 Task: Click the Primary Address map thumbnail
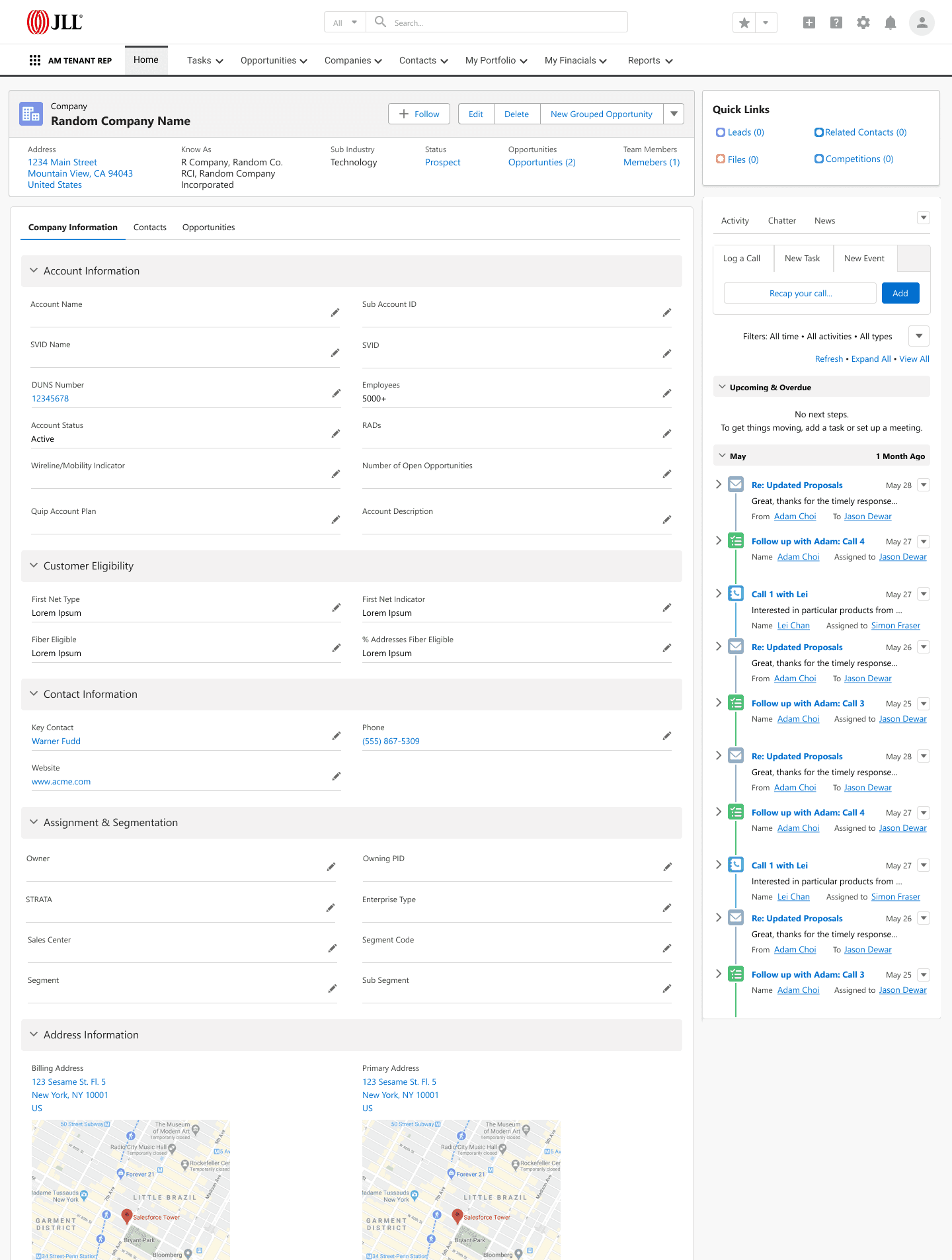pos(461,1189)
